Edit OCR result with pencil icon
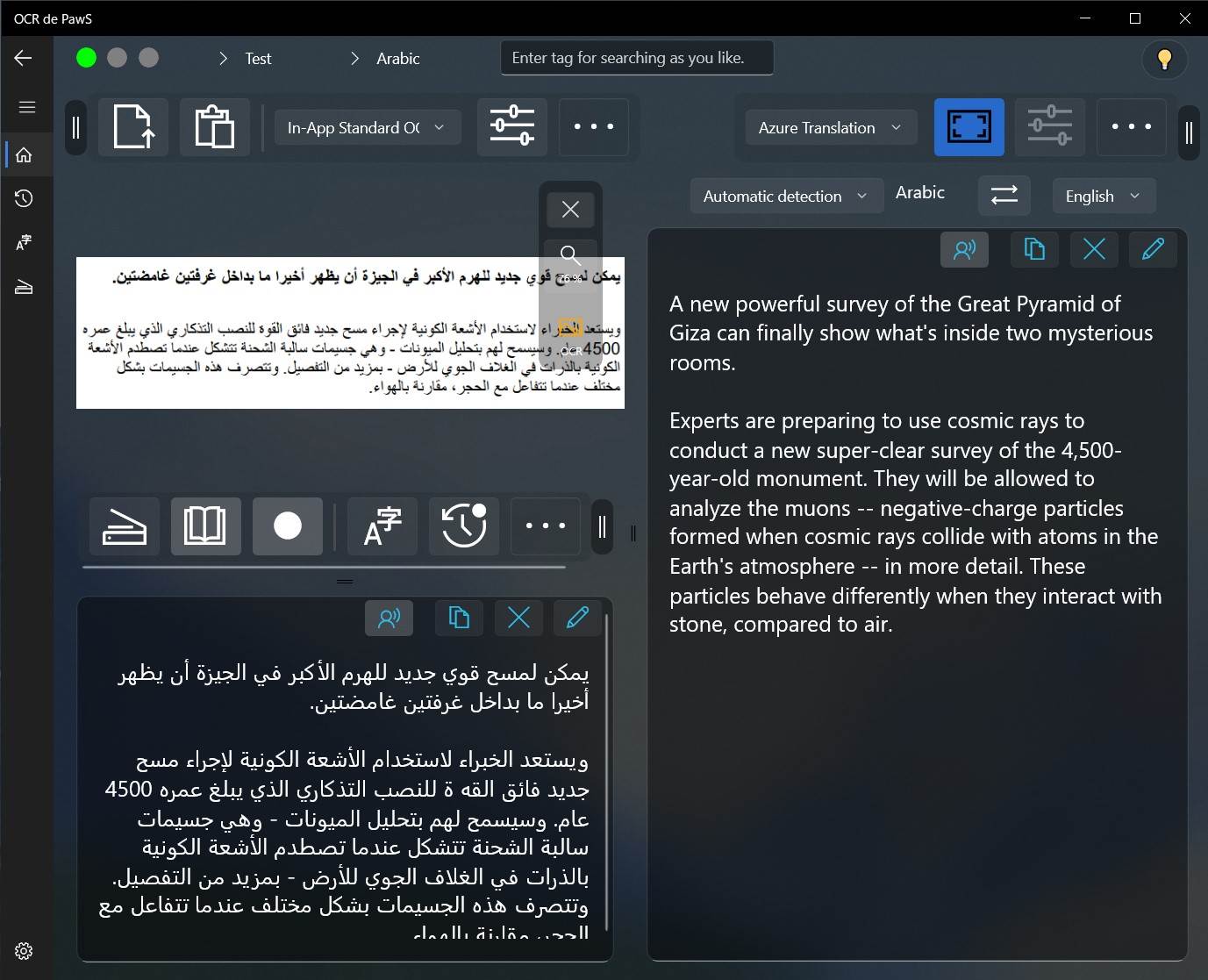The height and width of the screenshot is (980, 1208). click(x=577, y=618)
